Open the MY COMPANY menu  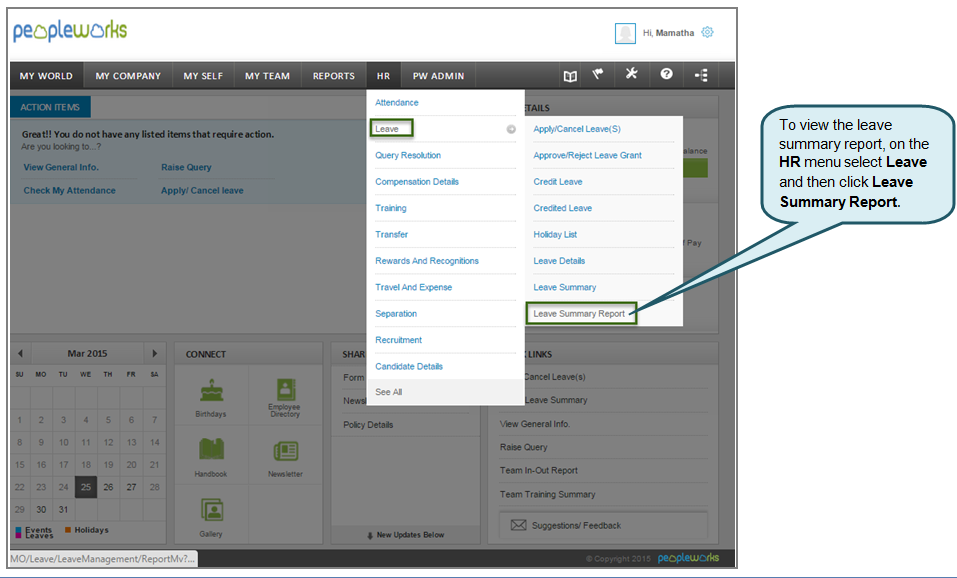pyautogui.click(x=128, y=76)
